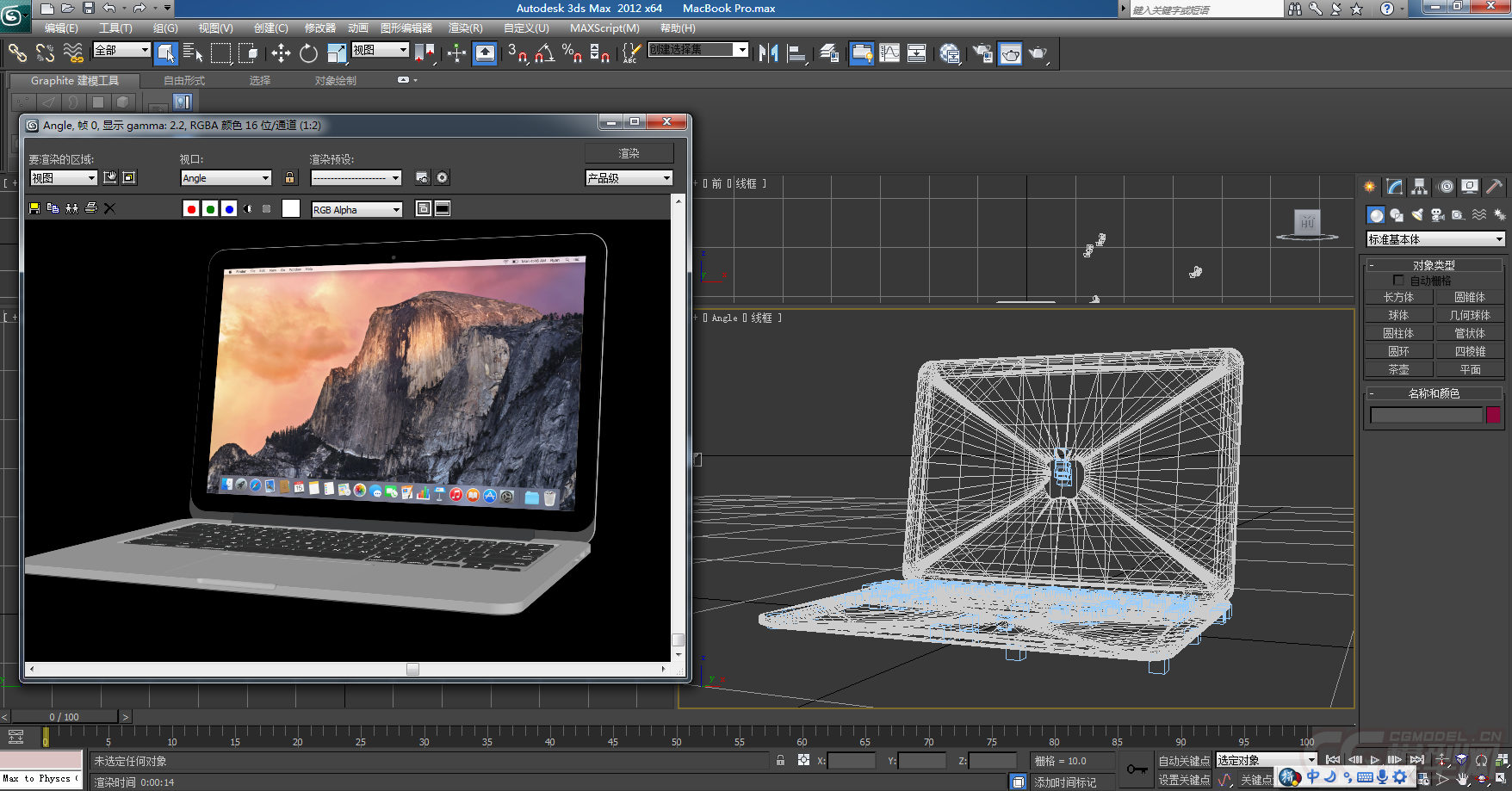
Task: Open the Material Editor from the toolbar
Action: [950, 53]
